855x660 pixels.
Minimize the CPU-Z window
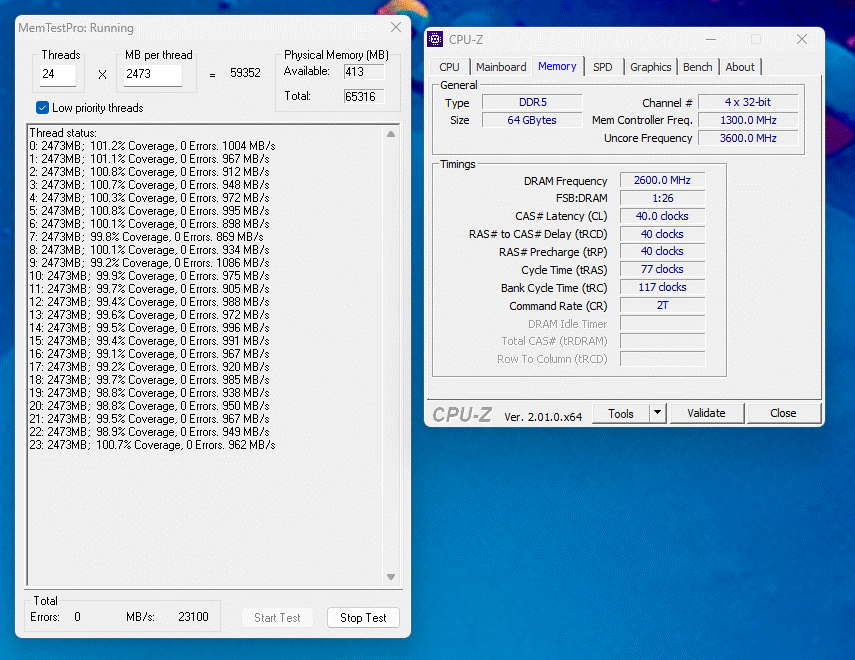711,39
